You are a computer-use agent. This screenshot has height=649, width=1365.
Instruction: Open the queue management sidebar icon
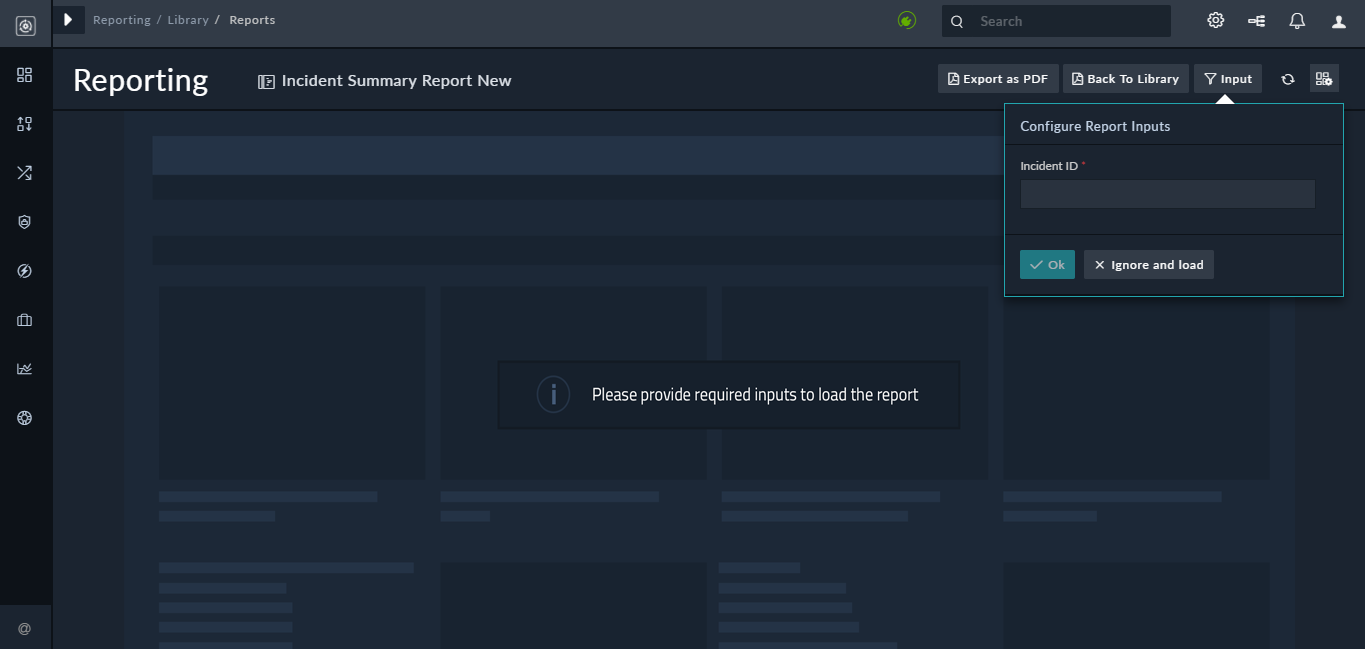pos(25,124)
